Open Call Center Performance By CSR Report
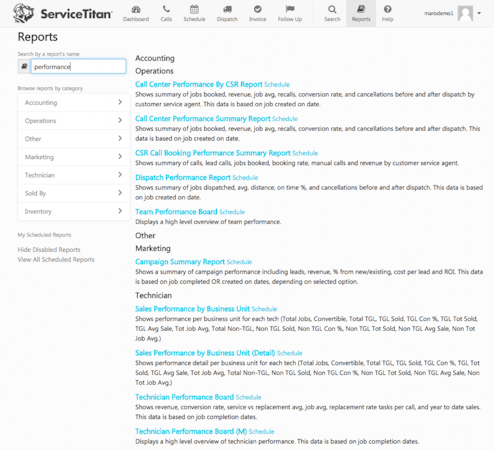494x450 pixels. click(199, 84)
